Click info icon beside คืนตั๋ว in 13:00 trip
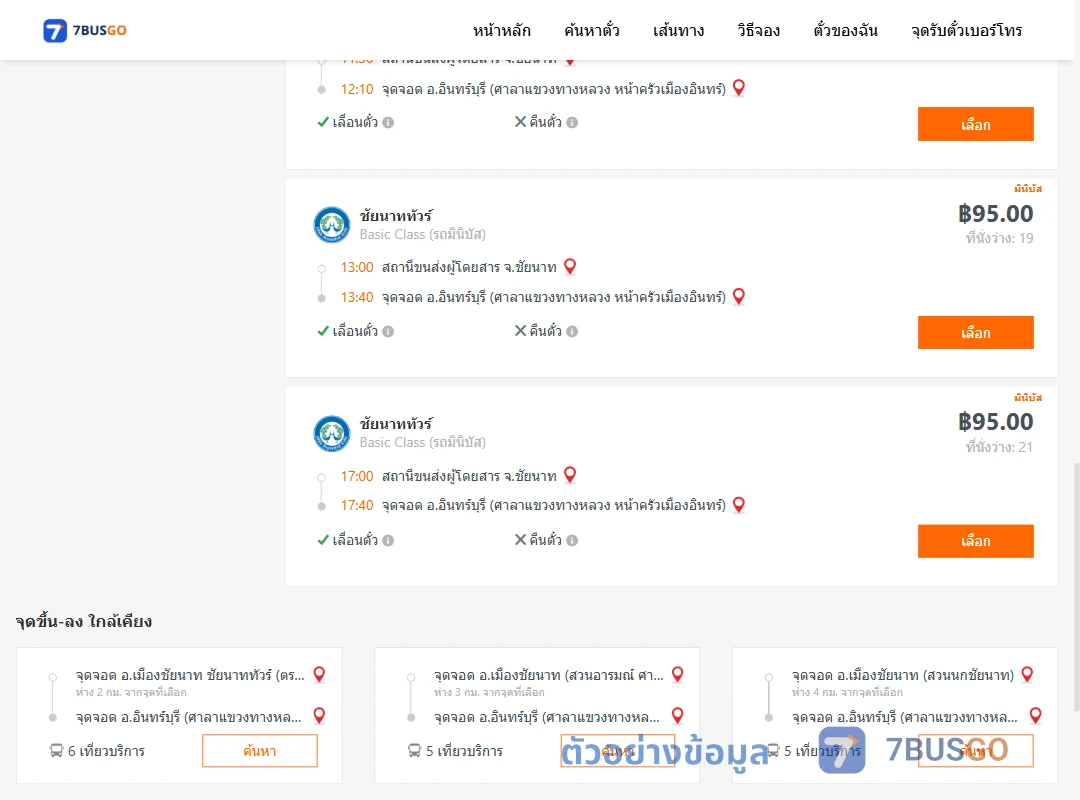This screenshot has height=800, width=1080. point(572,331)
